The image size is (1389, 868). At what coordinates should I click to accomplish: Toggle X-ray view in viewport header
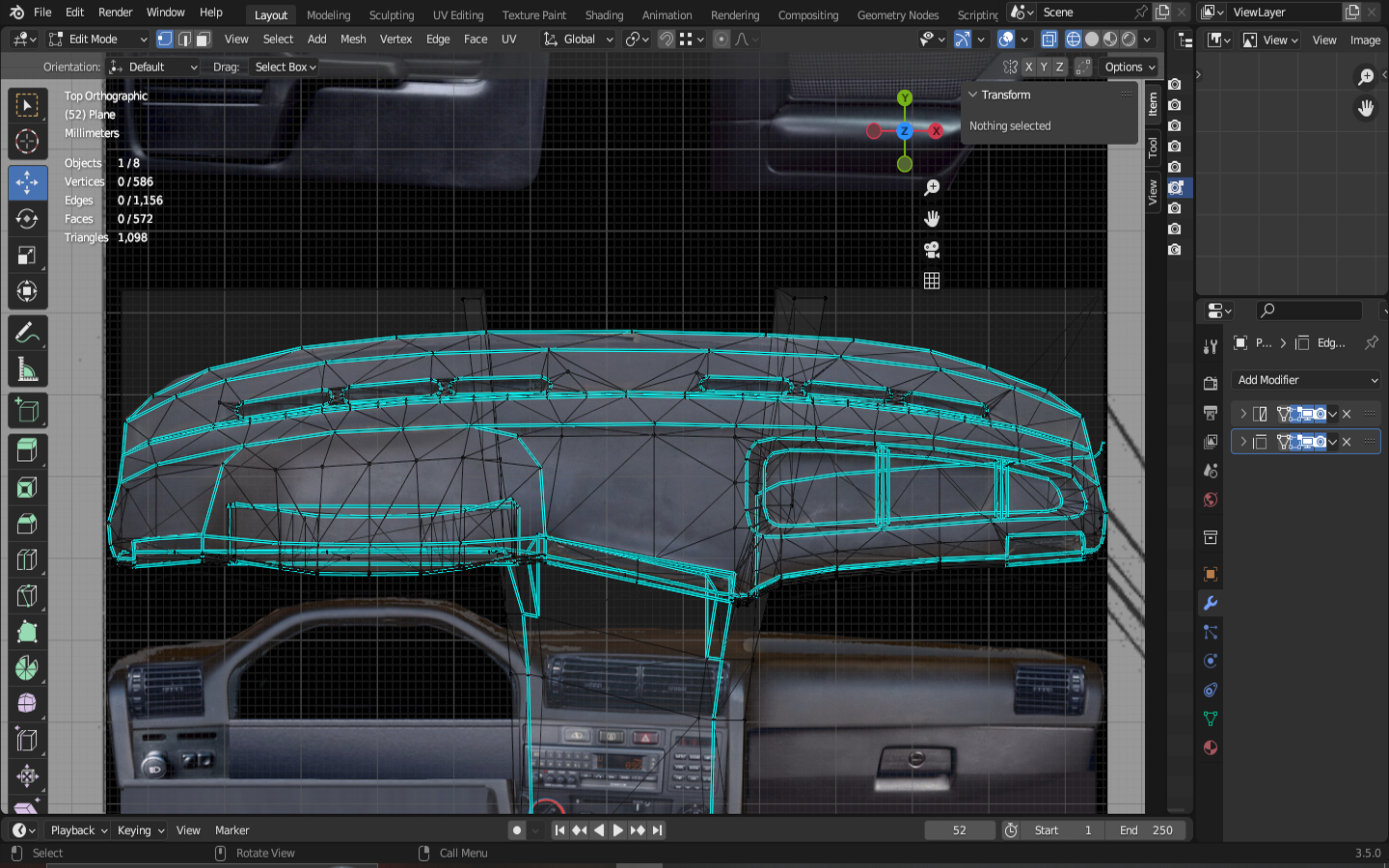pos(1049,40)
